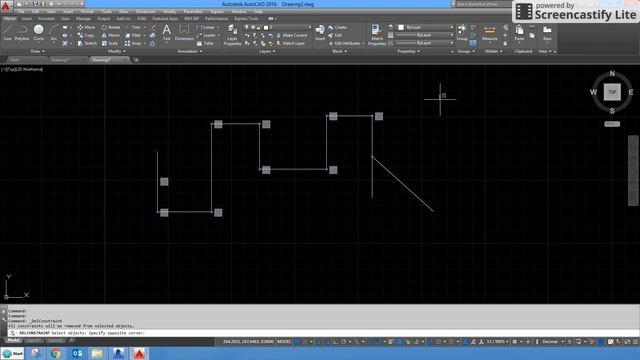640x360 pixels.
Task: Switch to the Annotate ribbon tab
Action: click(46, 18)
